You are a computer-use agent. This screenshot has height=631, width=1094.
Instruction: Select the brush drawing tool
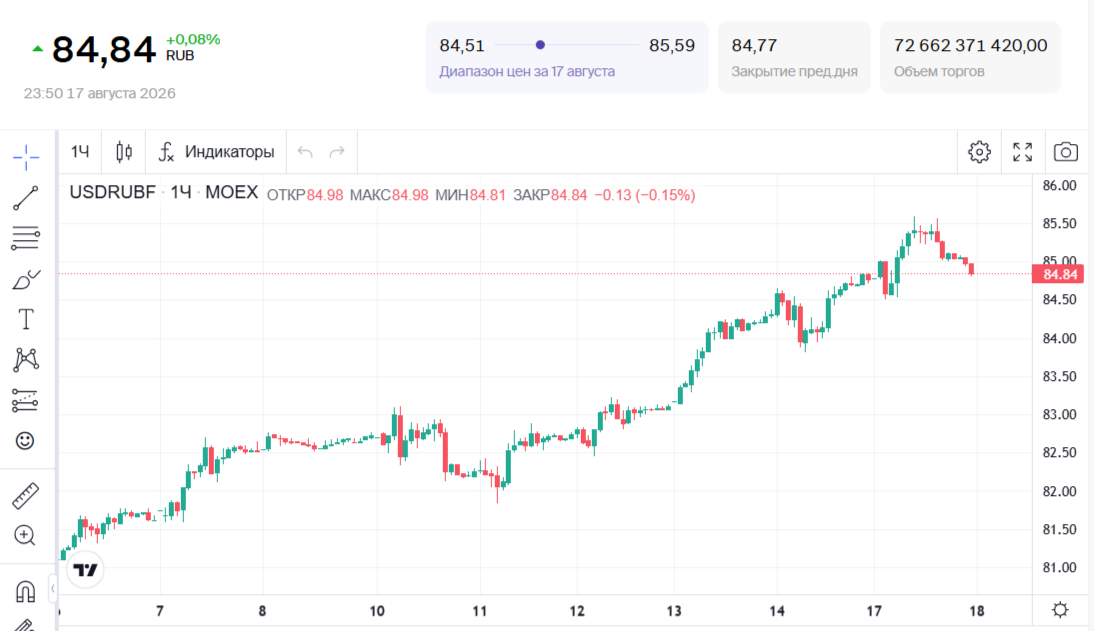coord(26,279)
